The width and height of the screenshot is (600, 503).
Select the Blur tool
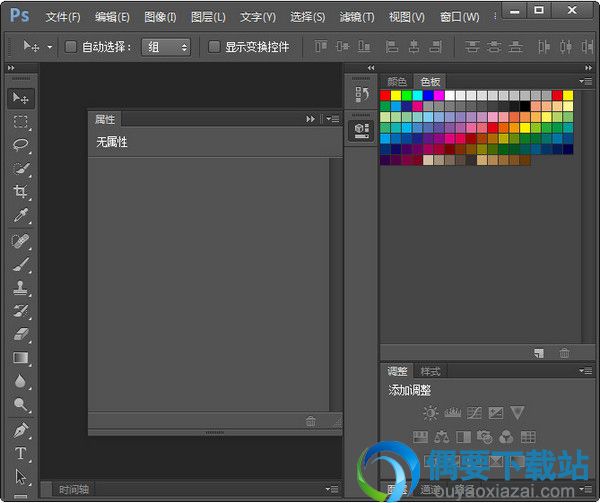pyautogui.click(x=21, y=381)
